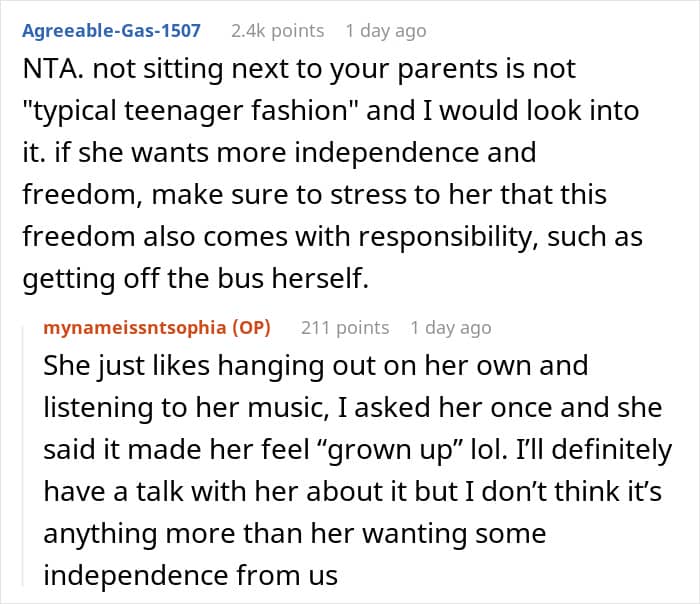Click the line "it. if she wants more independence"
The width and height of the screenshot is (700, 604).
tap(279, 153)
